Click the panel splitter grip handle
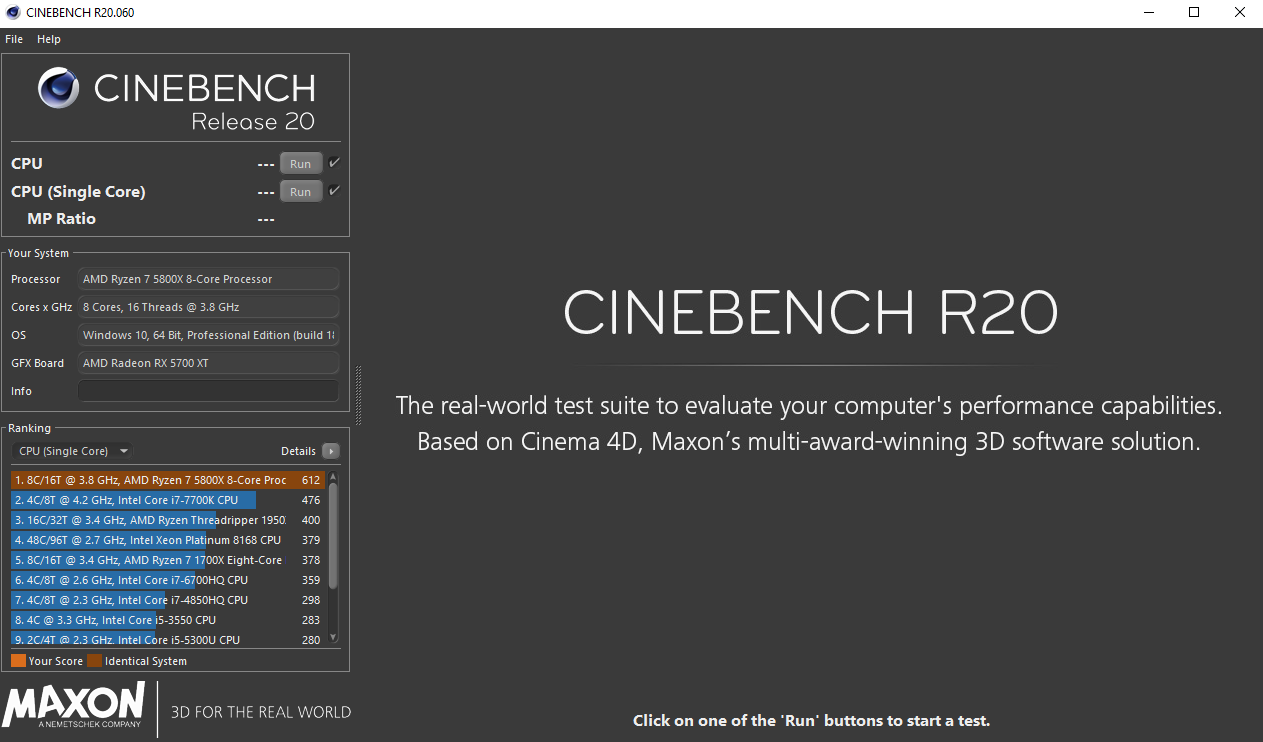The width and height of the screenshot is (1263, 742). (x=358, y=394)
